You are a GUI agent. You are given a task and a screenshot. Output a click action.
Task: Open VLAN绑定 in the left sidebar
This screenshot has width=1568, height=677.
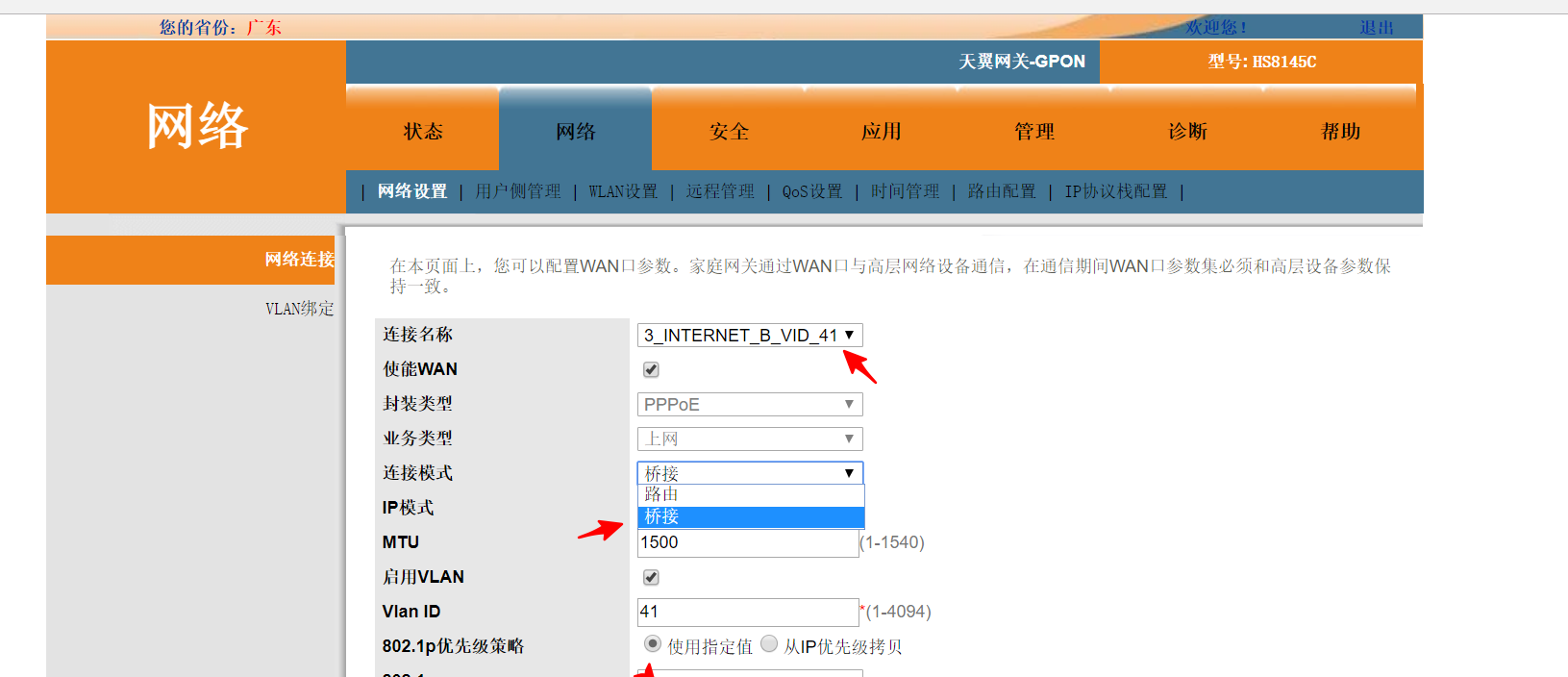[x=300, y=309]
